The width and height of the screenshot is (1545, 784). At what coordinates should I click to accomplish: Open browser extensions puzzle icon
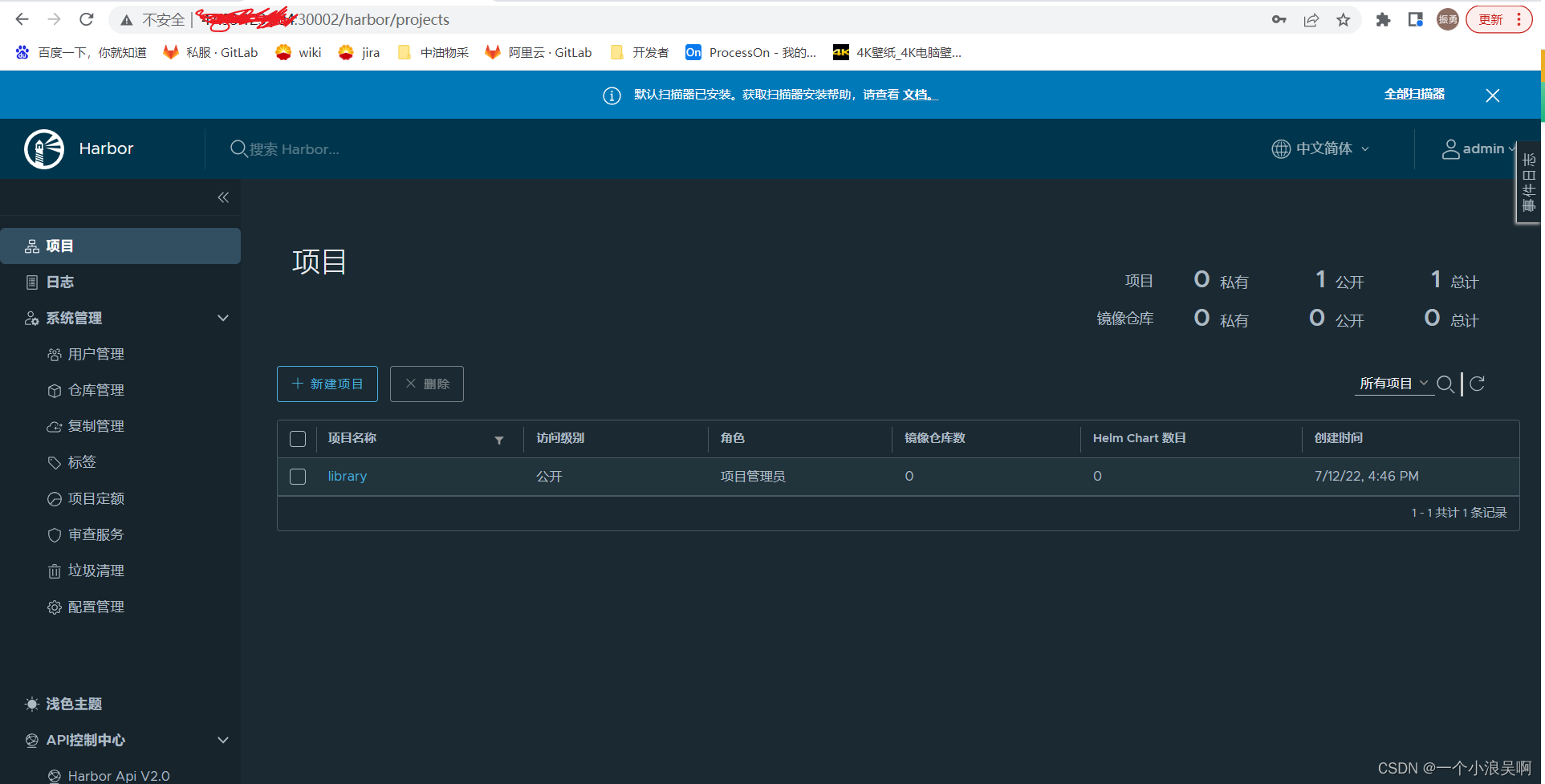tap(1383, 20)
